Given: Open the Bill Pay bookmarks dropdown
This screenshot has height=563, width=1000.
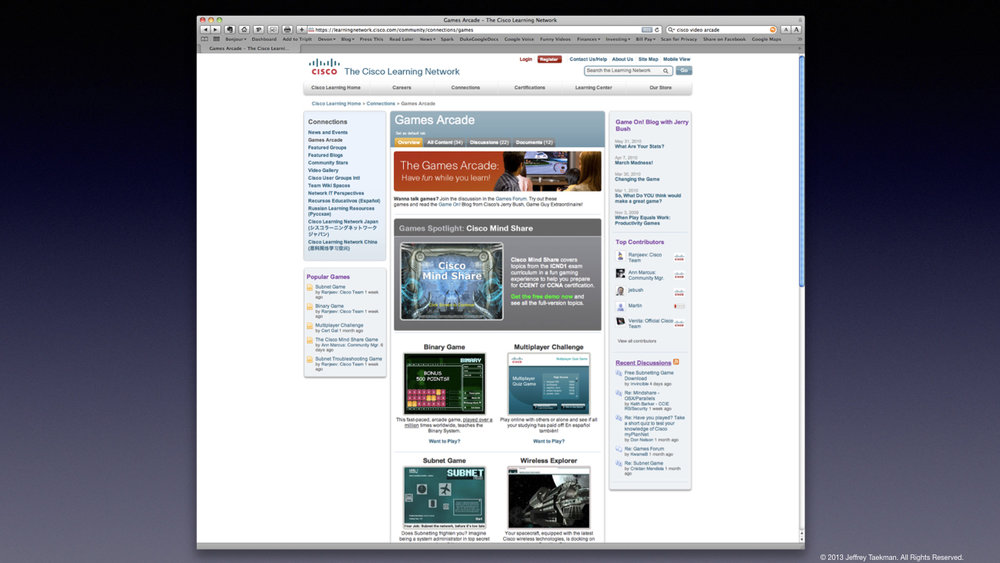Looking at the screenshot, I should [645, 39].
